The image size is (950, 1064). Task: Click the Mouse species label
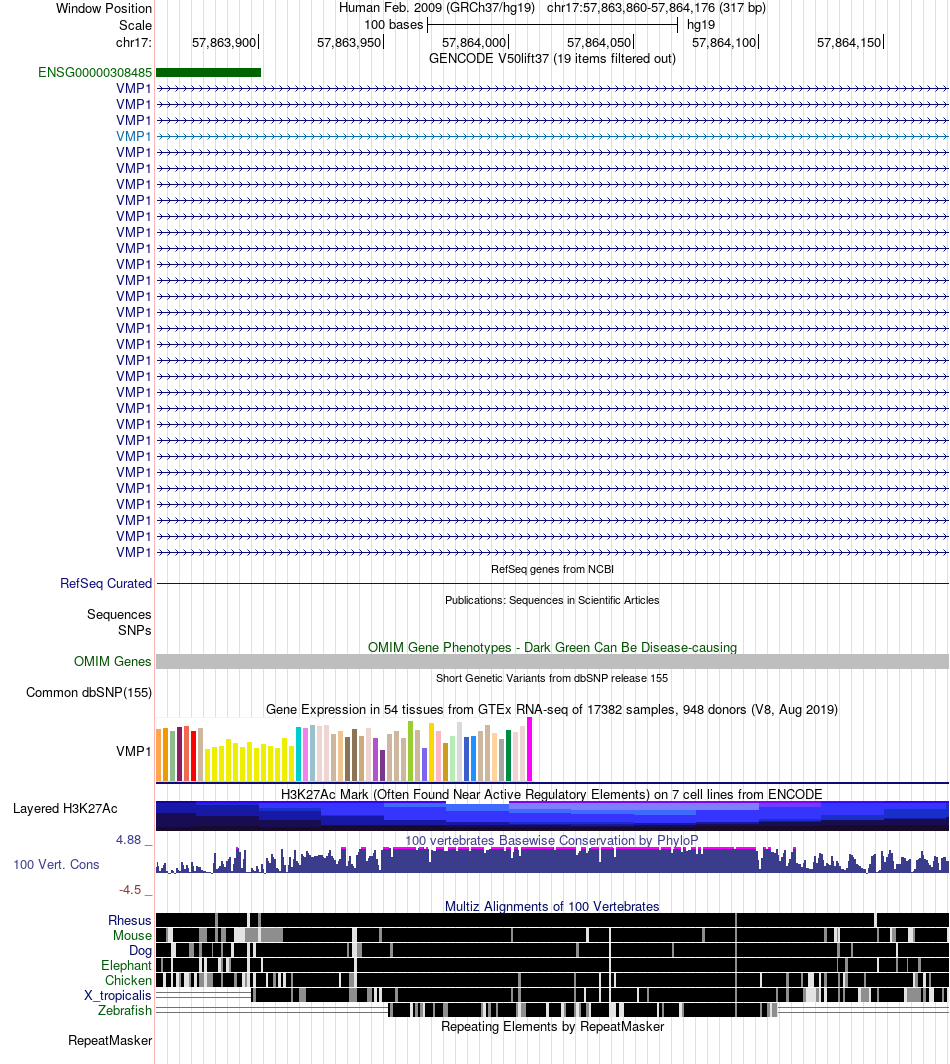tap(132, 936)
